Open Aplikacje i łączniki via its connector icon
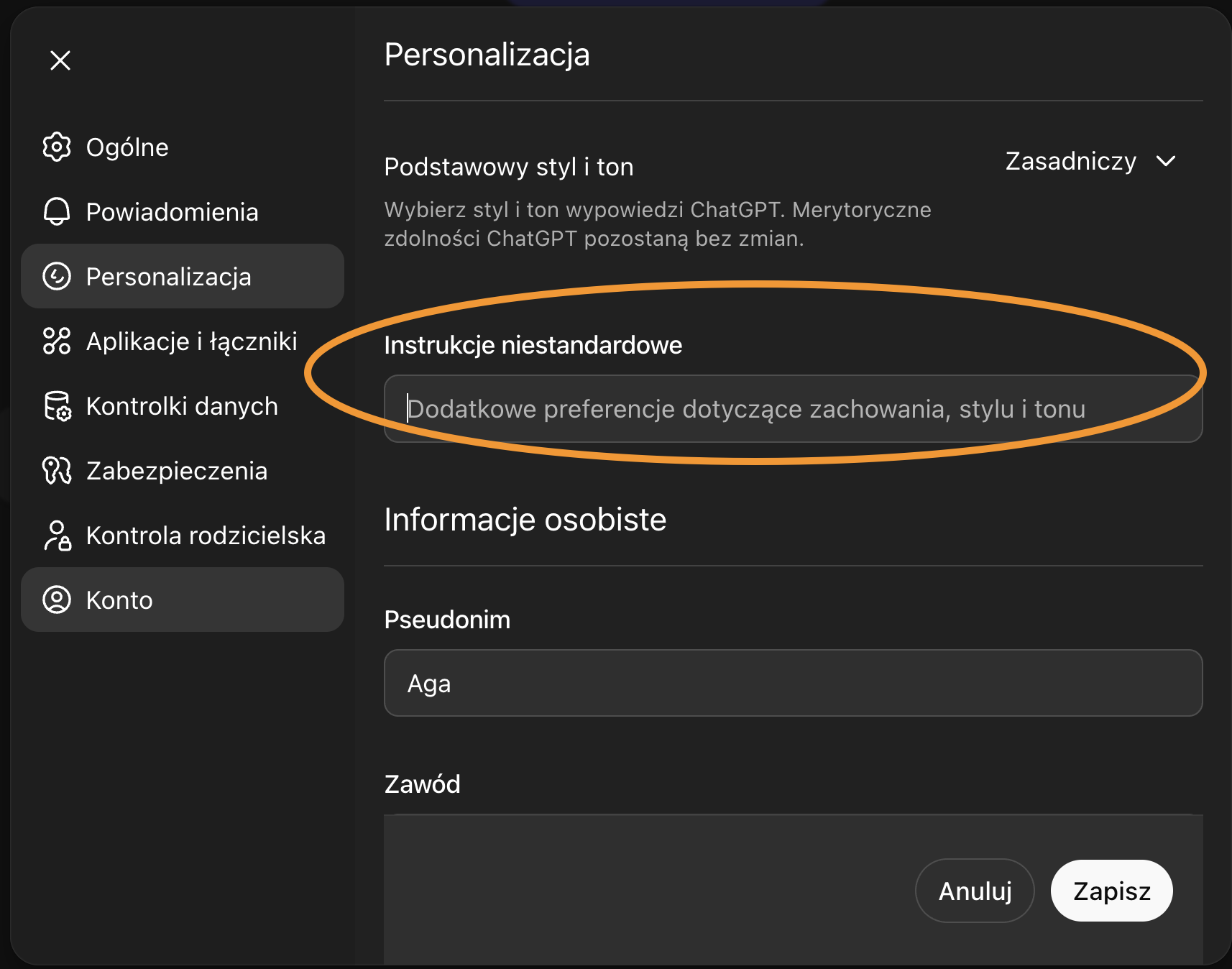 [56, 341]
